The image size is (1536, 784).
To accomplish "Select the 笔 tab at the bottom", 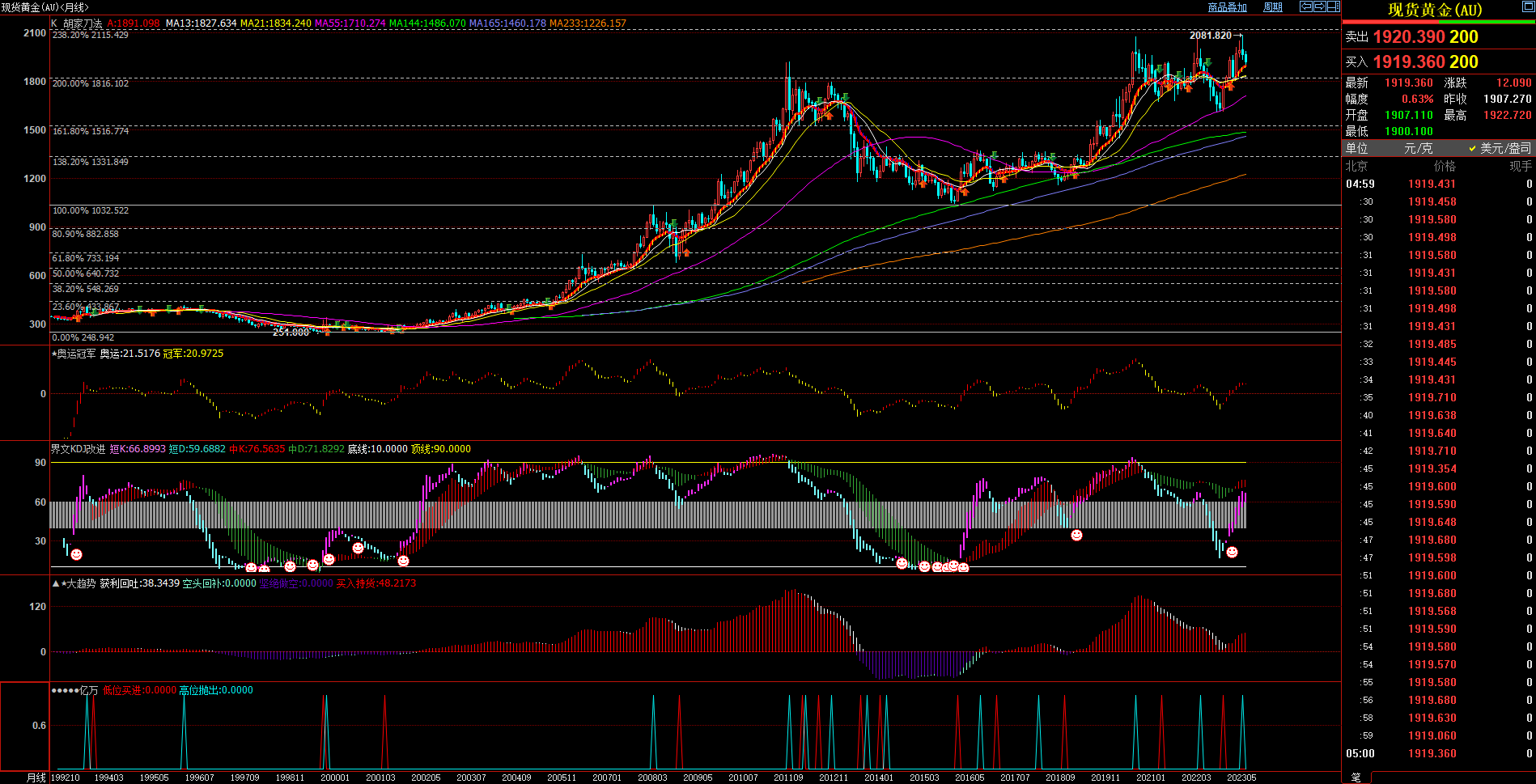I will [x=1356, y=778].
